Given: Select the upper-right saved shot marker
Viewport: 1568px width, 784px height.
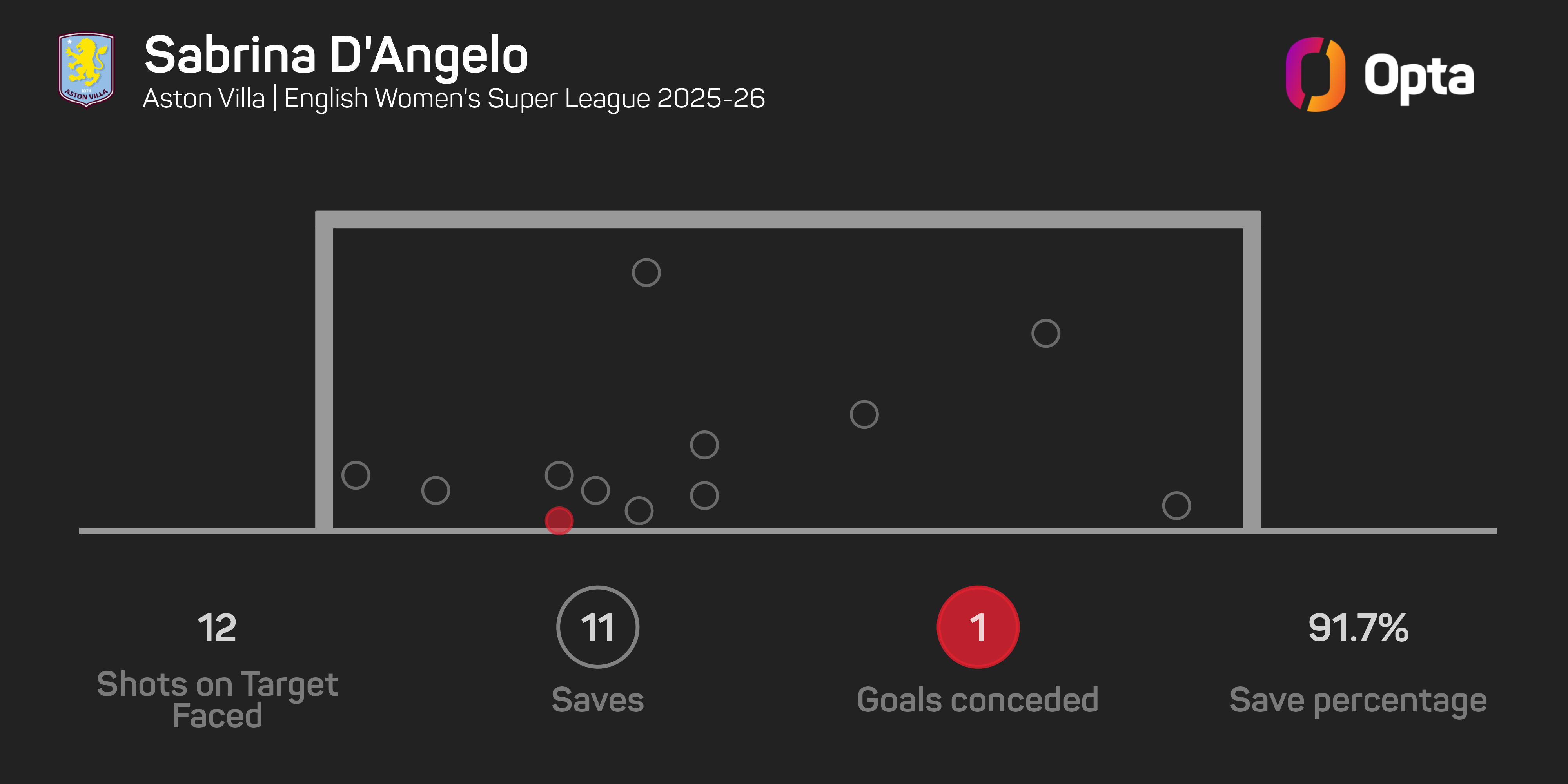Looking at the screenshot, I should pos(1045,334).
